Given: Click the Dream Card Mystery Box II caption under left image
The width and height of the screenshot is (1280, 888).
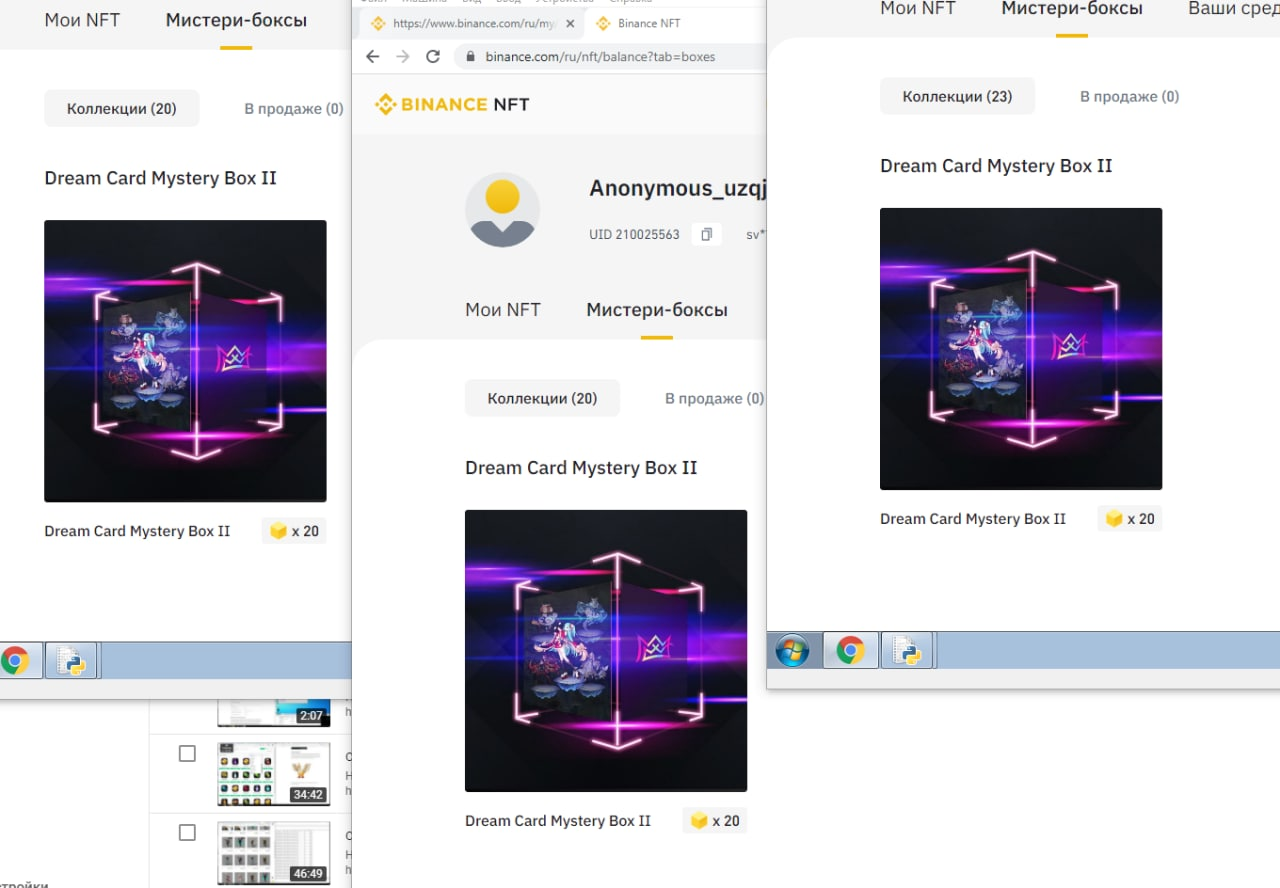Looking at the screenshot, I should (x=137, y=531).
